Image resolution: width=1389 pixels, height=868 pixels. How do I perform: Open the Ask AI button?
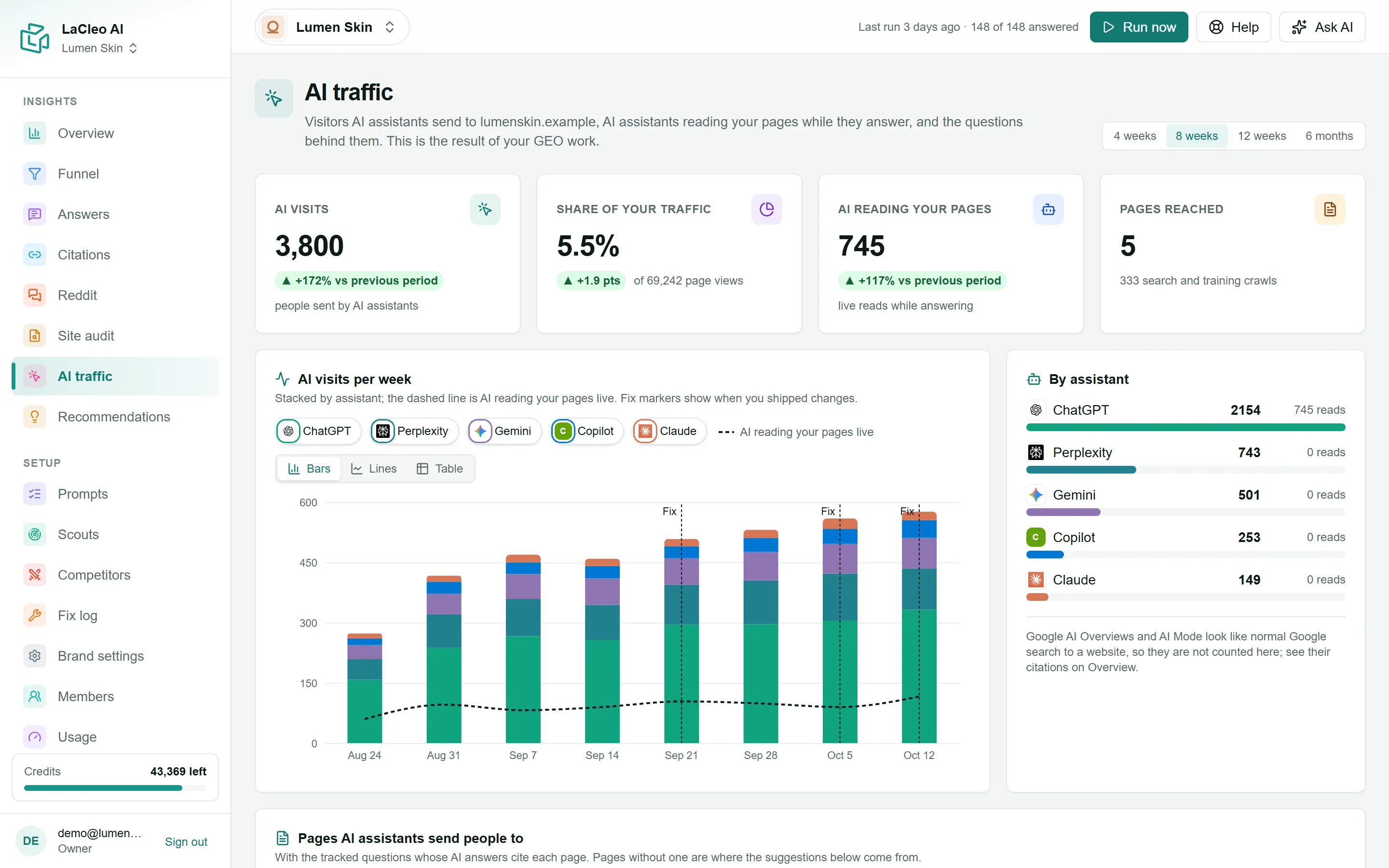tap(1322, 27)
